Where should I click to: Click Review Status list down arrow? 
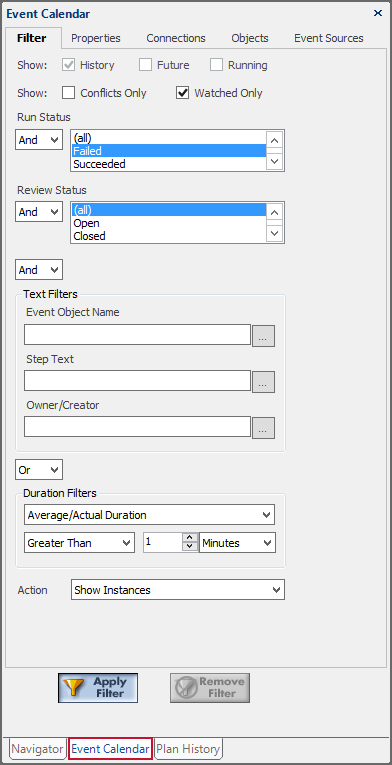[x=275, y=233]
